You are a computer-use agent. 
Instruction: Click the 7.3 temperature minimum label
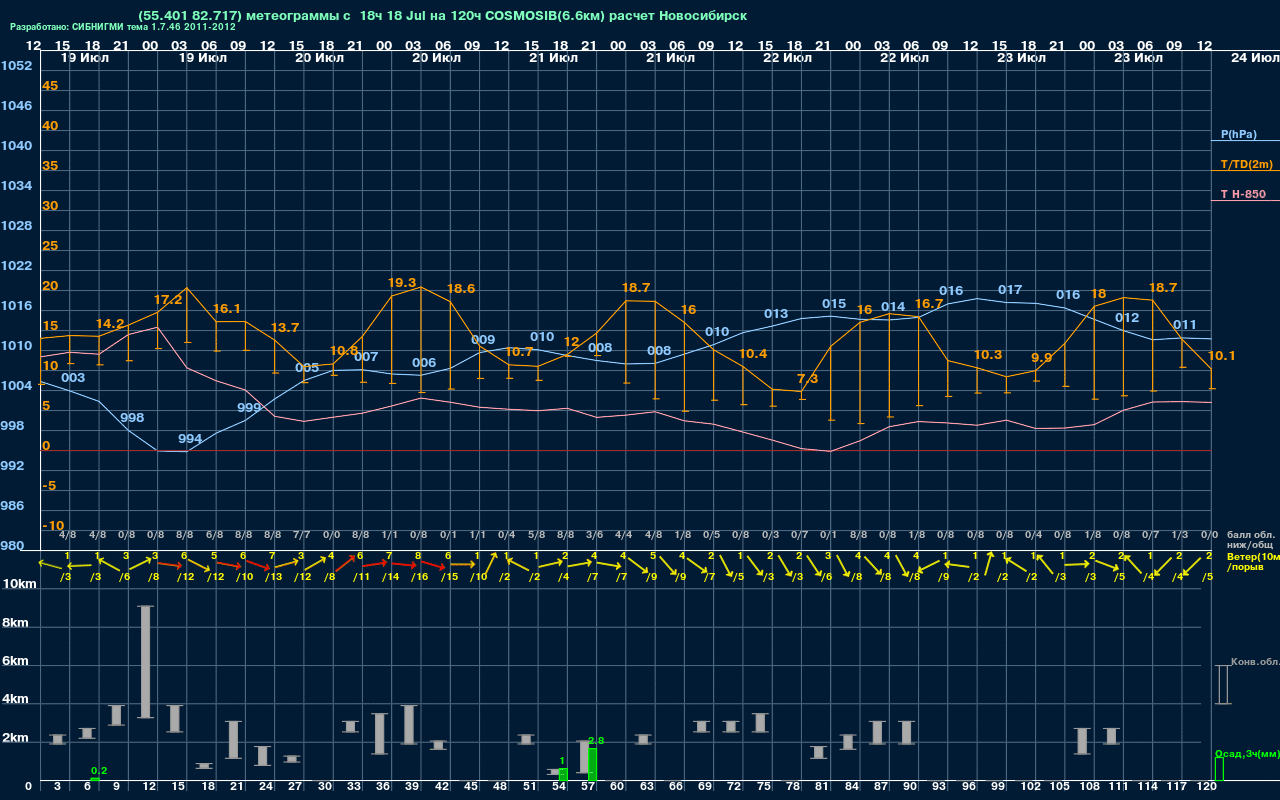pos(807,378)
